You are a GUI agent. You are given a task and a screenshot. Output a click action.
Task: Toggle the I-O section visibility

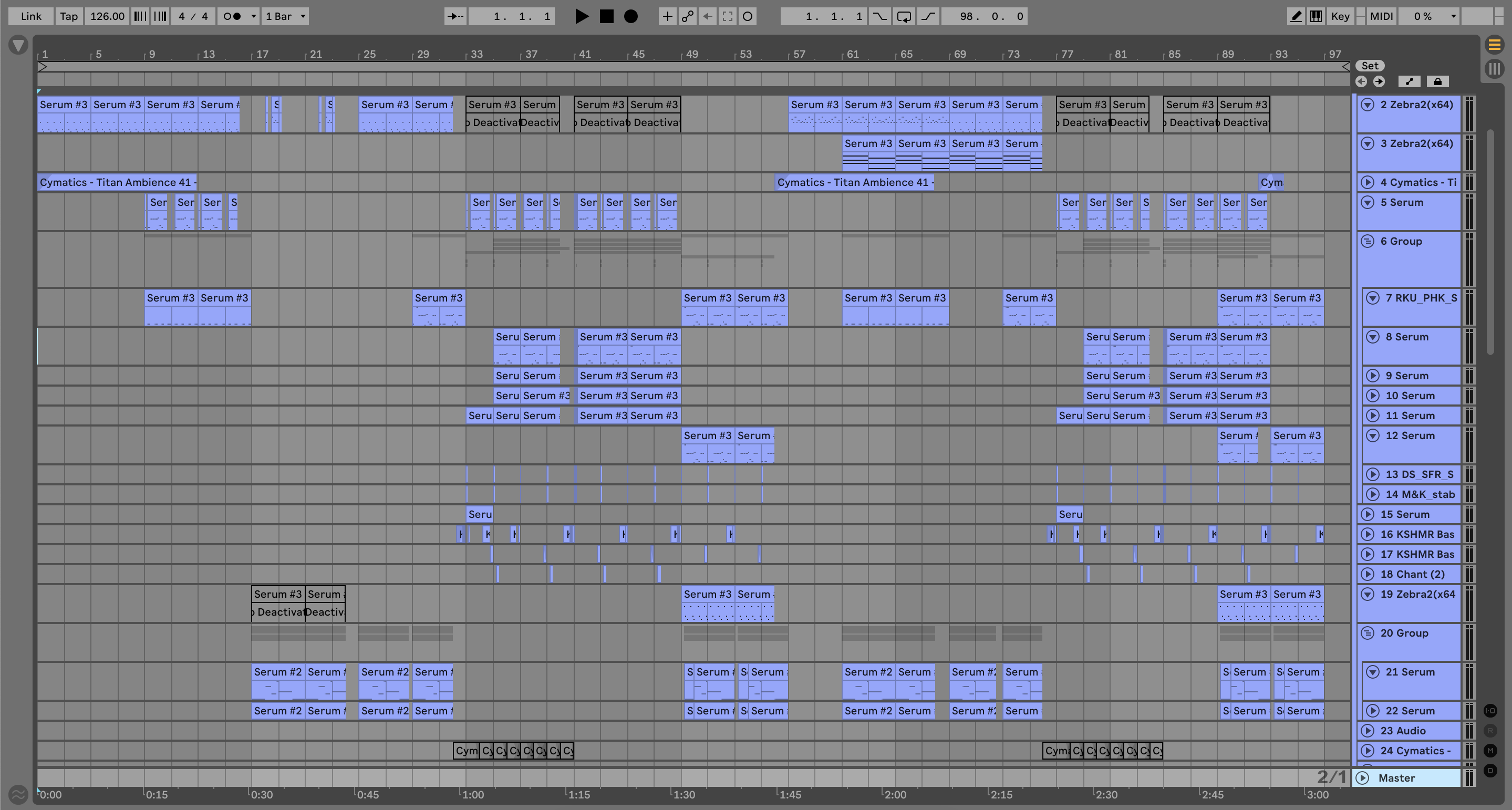(x=1490, y=711)
